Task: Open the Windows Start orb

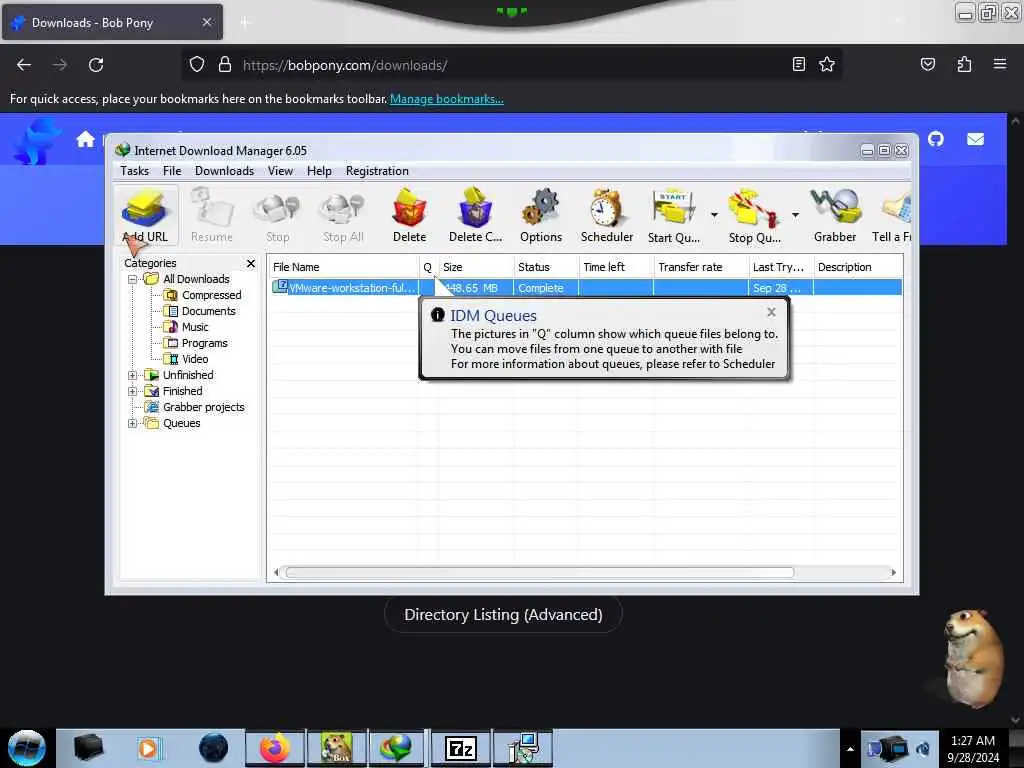Action: coord(27,748)
